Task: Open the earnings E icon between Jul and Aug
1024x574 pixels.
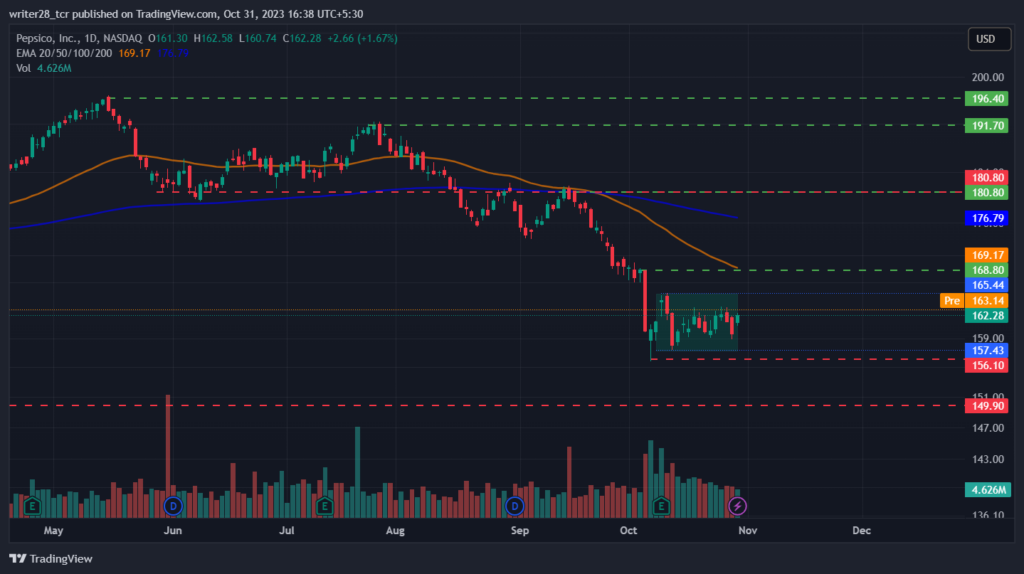Action: pyautogui.click(x=325, y=506)
